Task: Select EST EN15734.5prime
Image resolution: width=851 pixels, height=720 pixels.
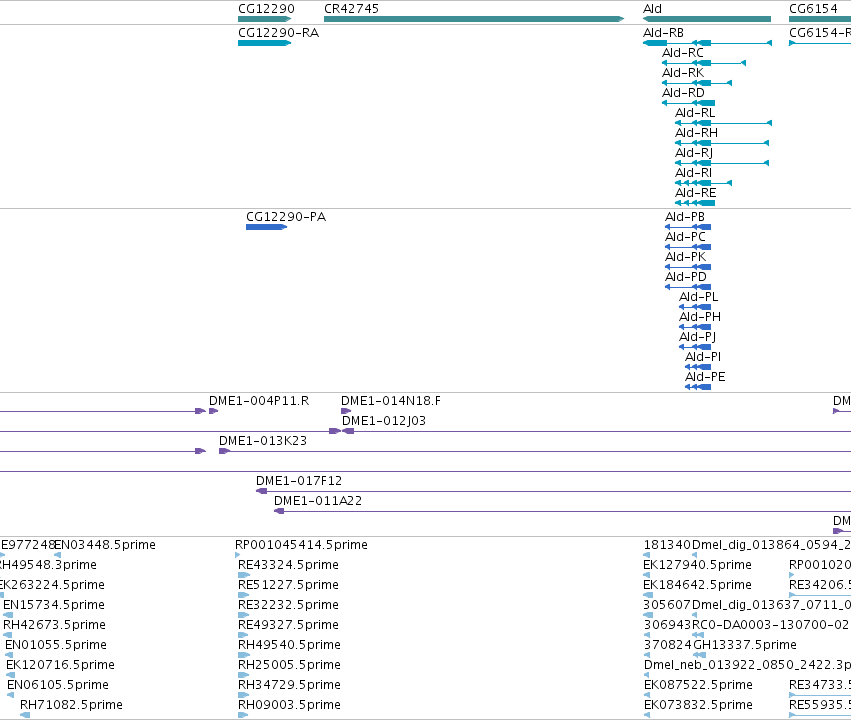Action: coord(8,615)
